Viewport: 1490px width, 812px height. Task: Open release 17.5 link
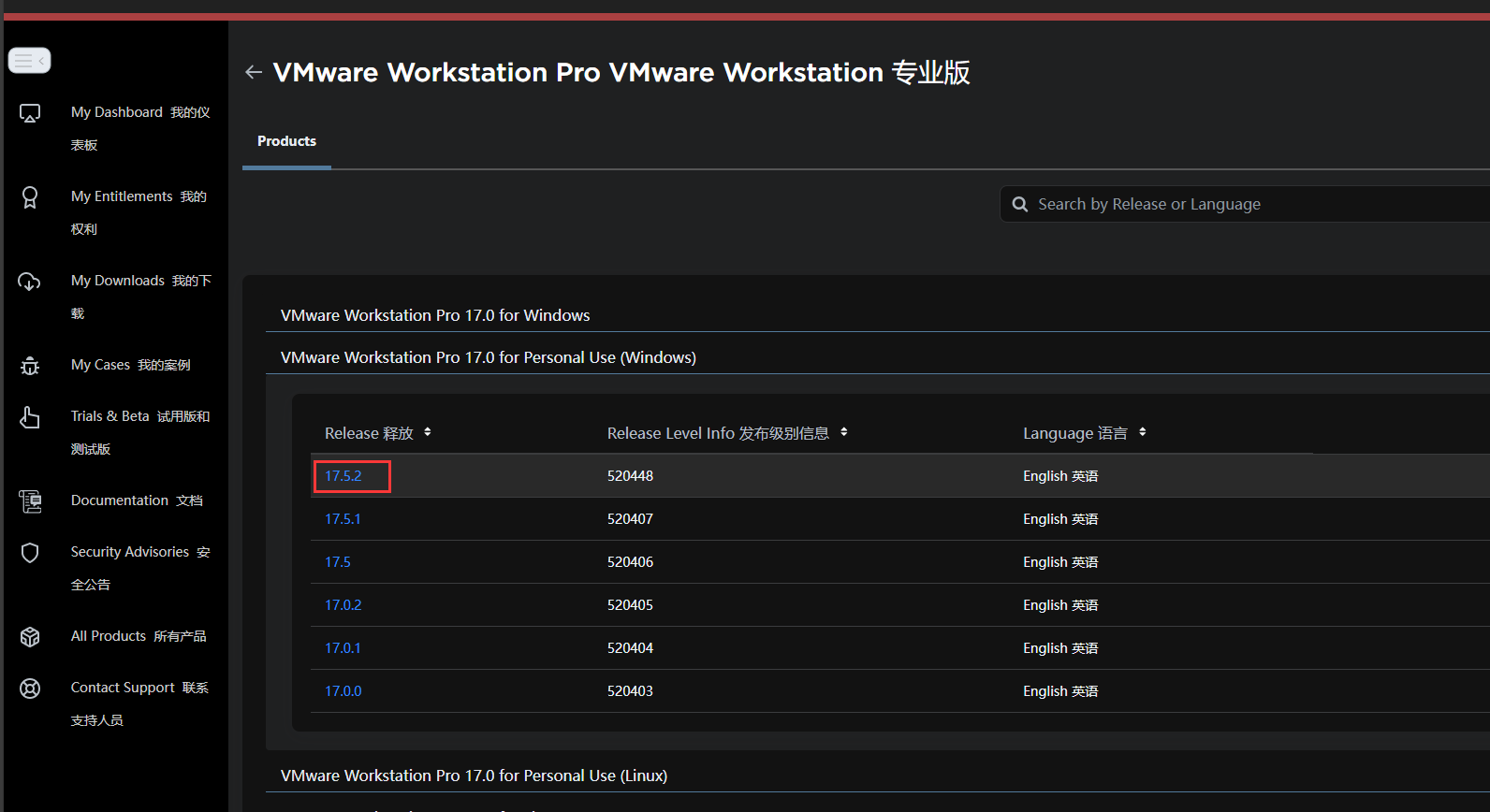[338, 562]
